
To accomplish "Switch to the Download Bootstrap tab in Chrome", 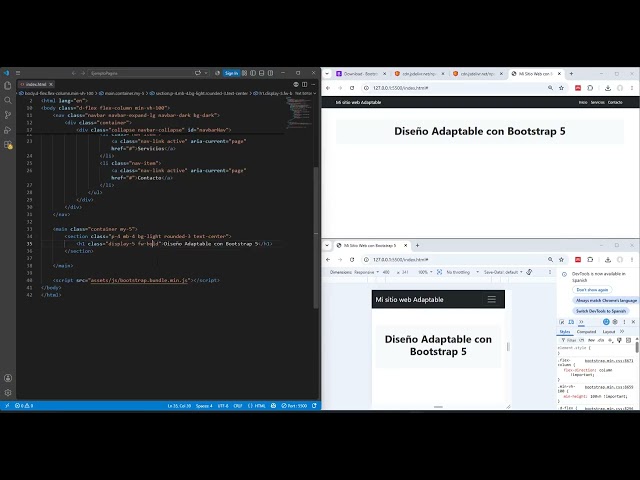I will point(360,74).
